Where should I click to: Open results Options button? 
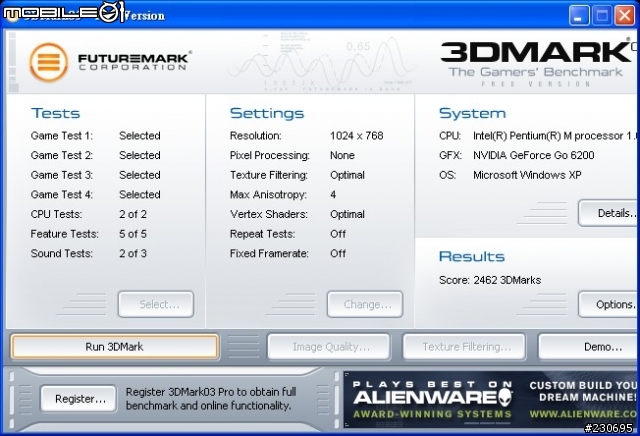tap(609, 304)
